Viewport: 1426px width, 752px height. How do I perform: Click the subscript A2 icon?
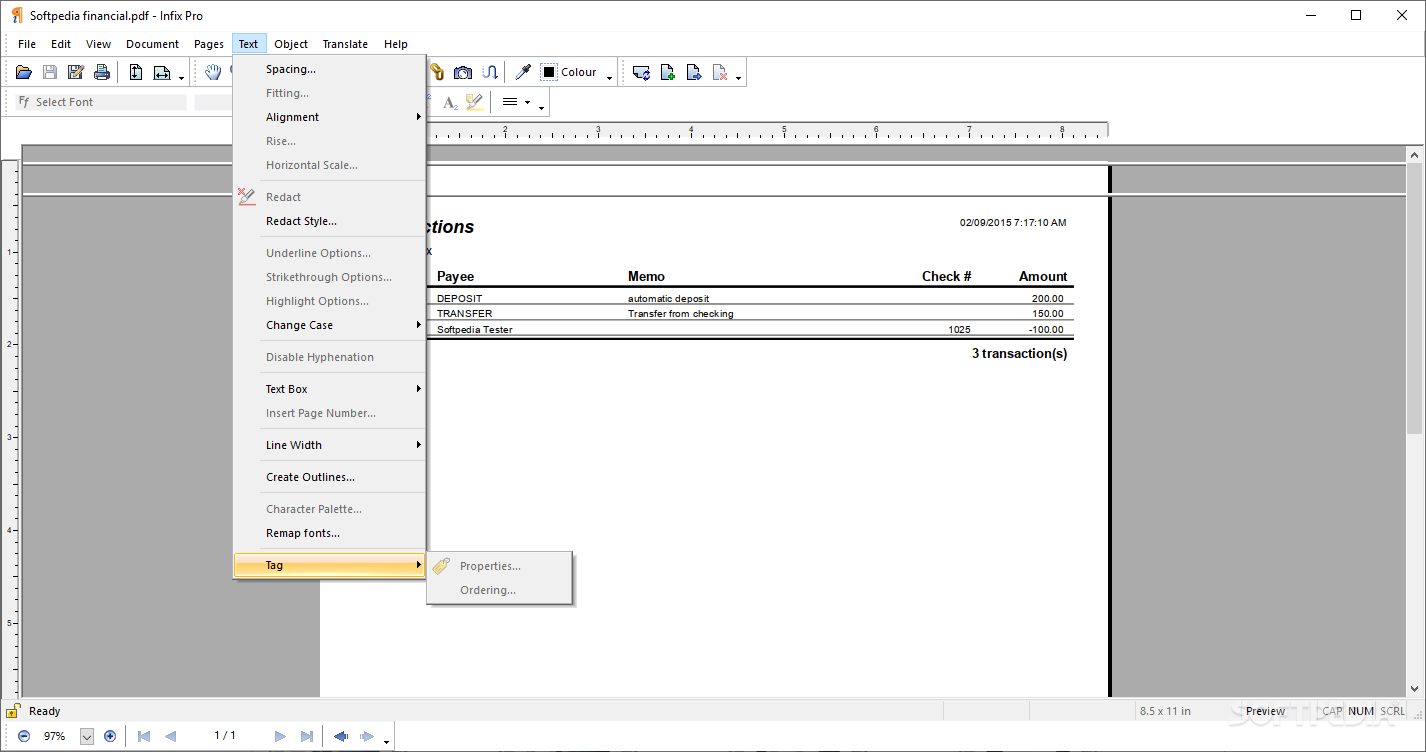coord(450,102)
